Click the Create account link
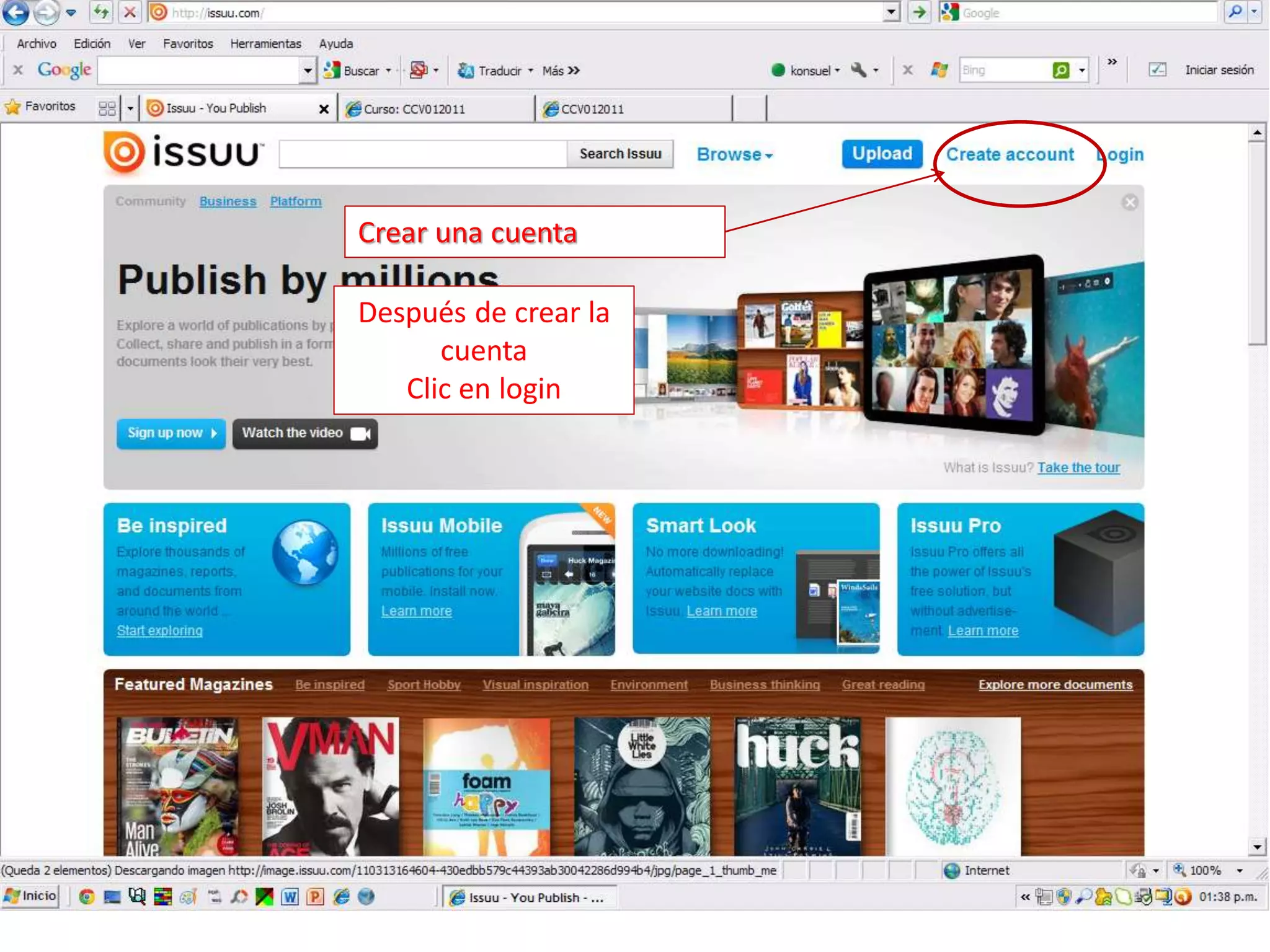 1010,154
